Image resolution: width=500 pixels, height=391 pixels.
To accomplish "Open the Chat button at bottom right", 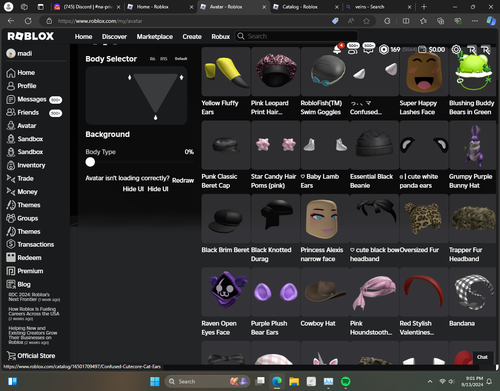I will tap(482, 357).
